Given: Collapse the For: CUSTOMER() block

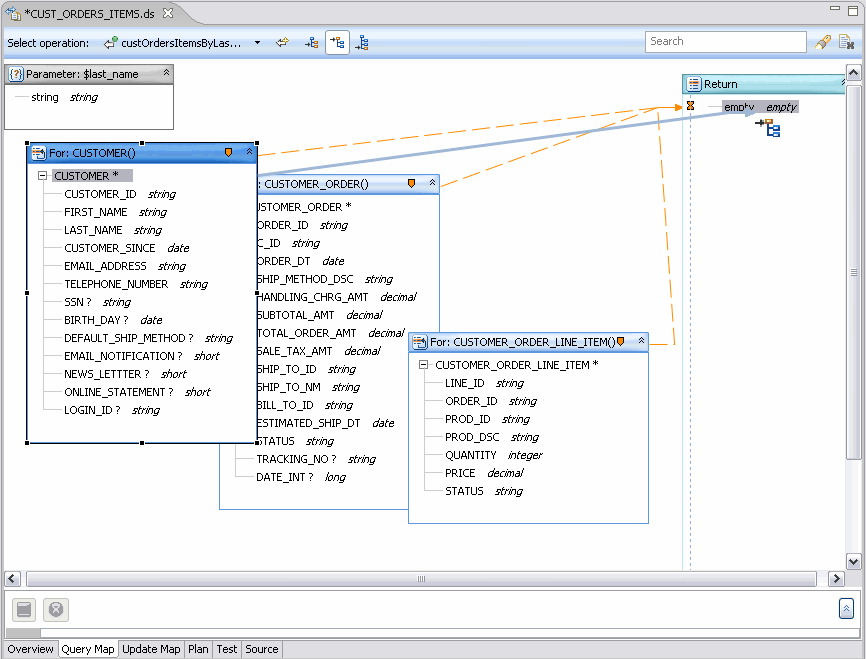Looking at the screenshot, I should [x=249, y=151].
